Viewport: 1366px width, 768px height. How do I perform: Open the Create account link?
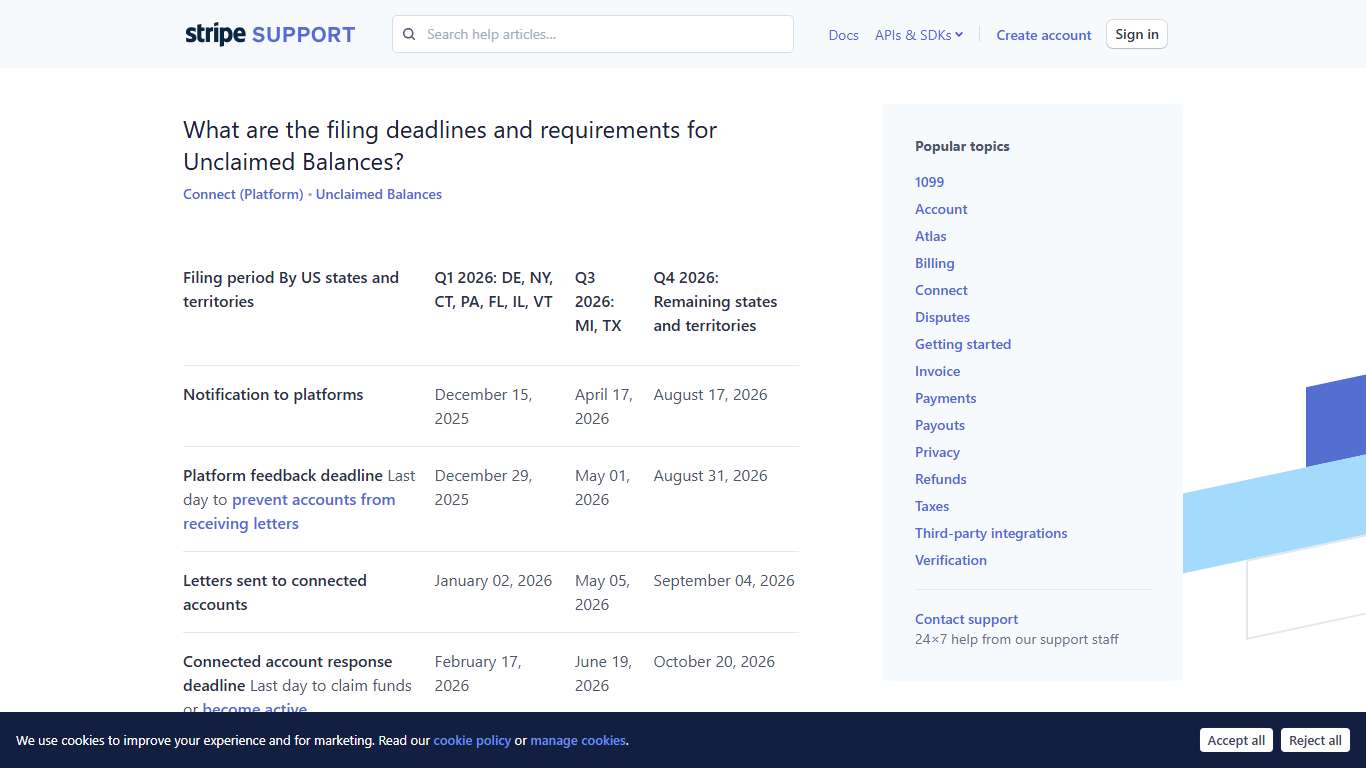(1043, 35)
